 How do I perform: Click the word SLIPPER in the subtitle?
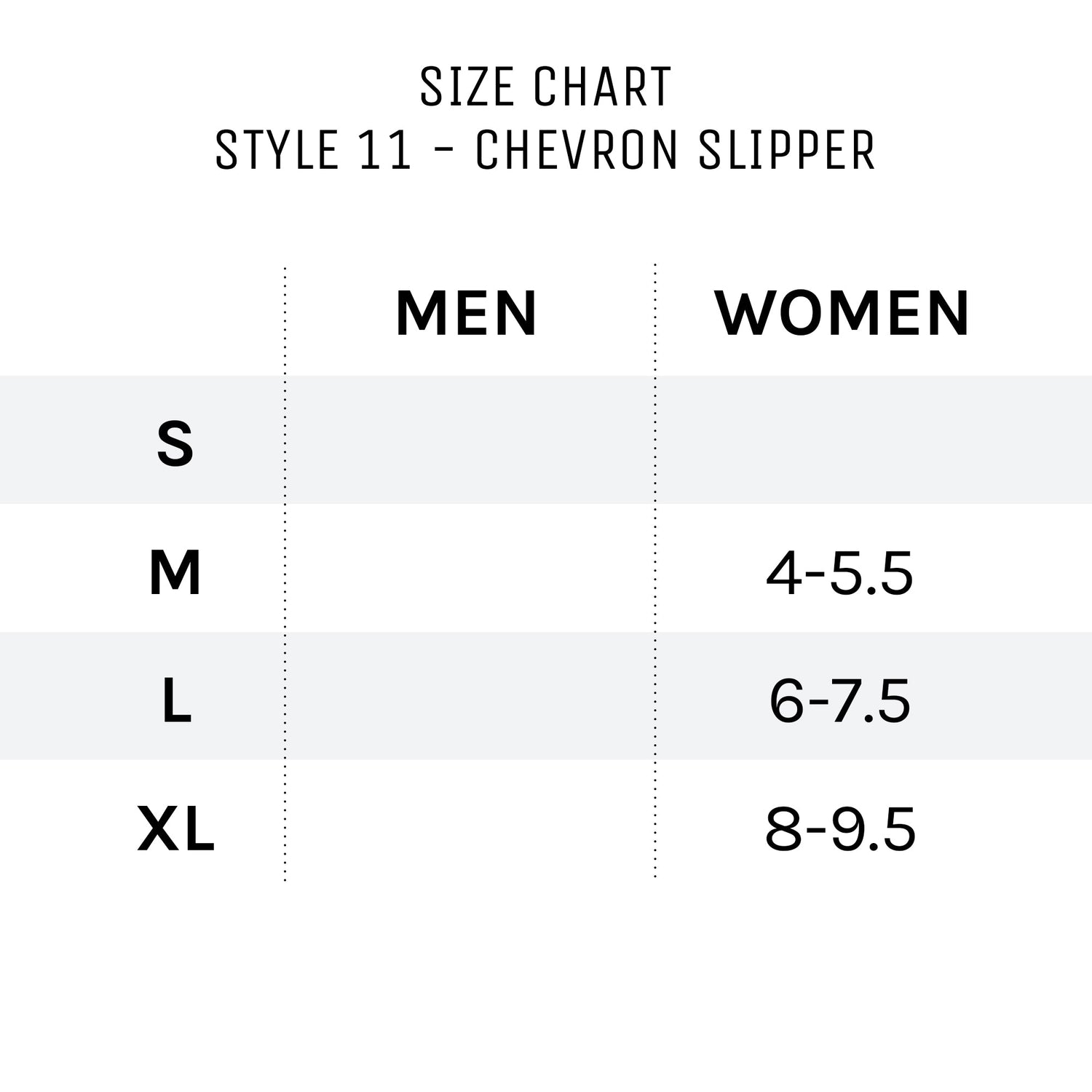(786, 150)
